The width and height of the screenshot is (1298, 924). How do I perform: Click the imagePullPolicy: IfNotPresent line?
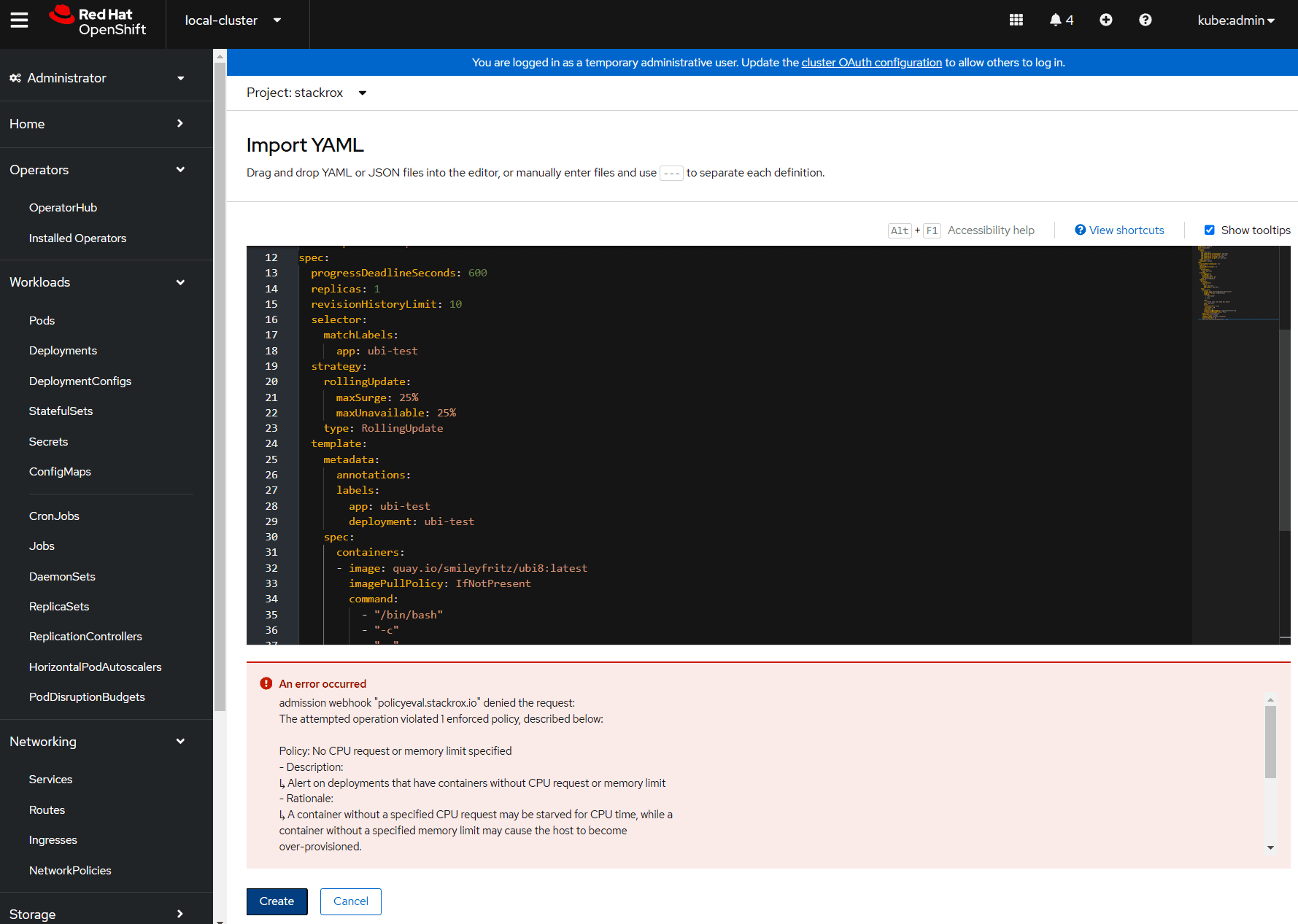pos(439,583)
